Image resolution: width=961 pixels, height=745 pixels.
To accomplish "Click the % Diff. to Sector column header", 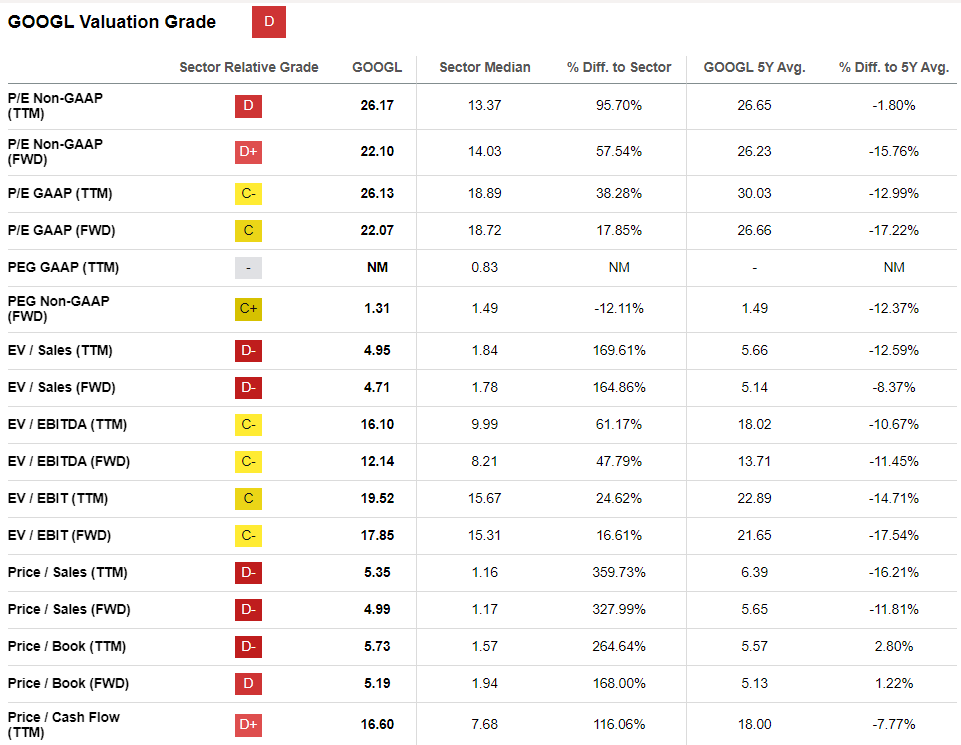I will (619, 68).
